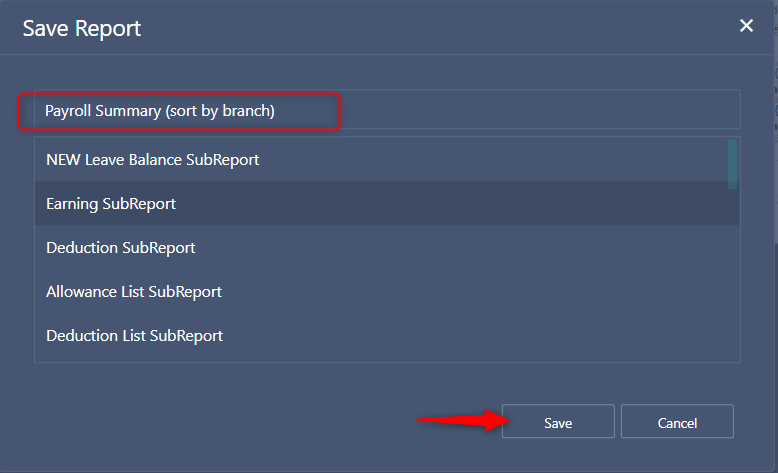Click the report name input field
Screen dimensions: 778x473
(x=387, y=110)
